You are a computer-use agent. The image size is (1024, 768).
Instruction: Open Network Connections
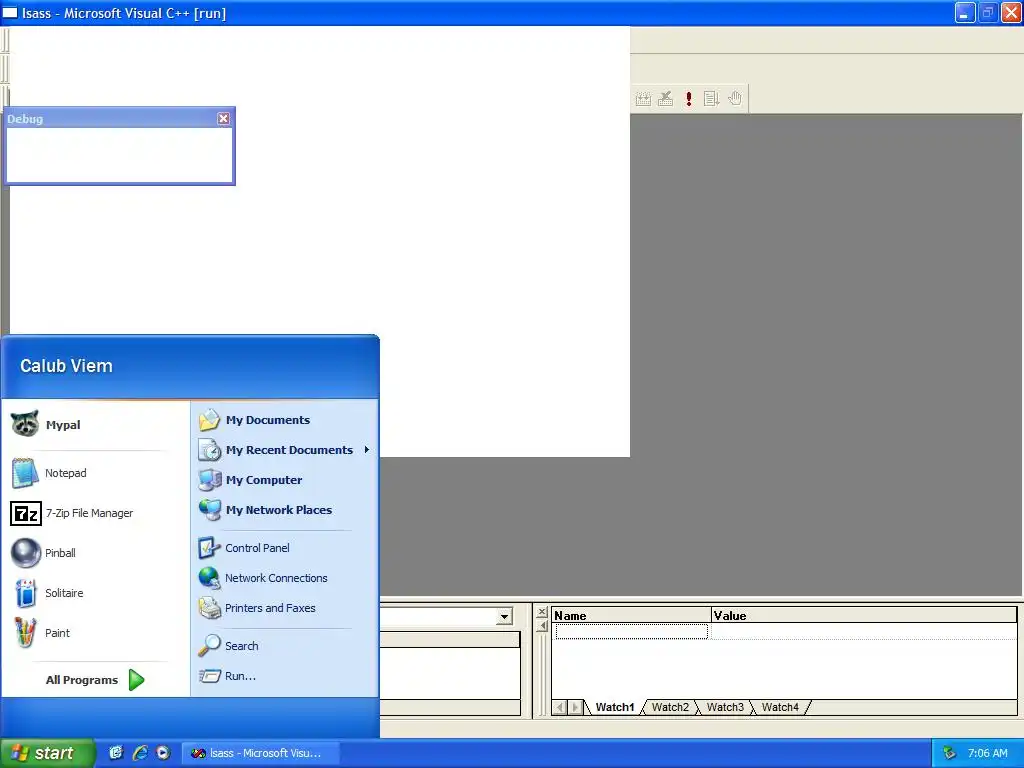point(285,578)
